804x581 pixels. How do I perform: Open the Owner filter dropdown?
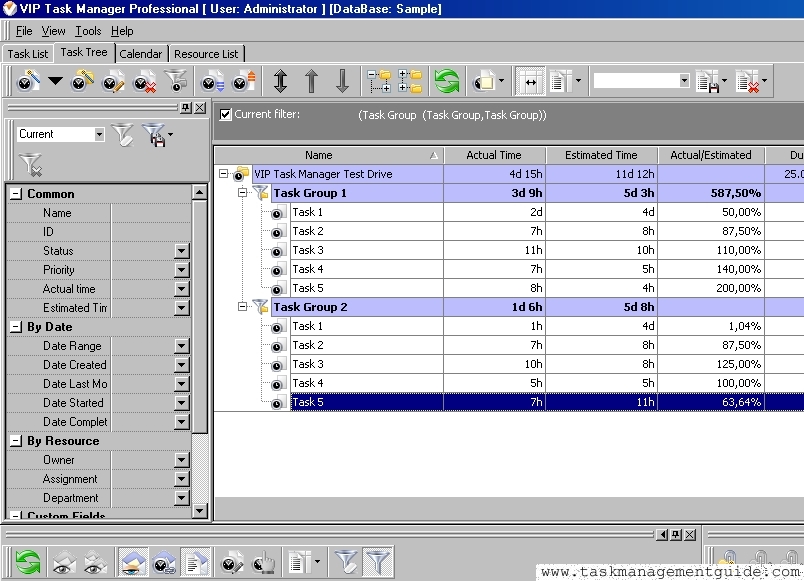click(x=182, y=459)
